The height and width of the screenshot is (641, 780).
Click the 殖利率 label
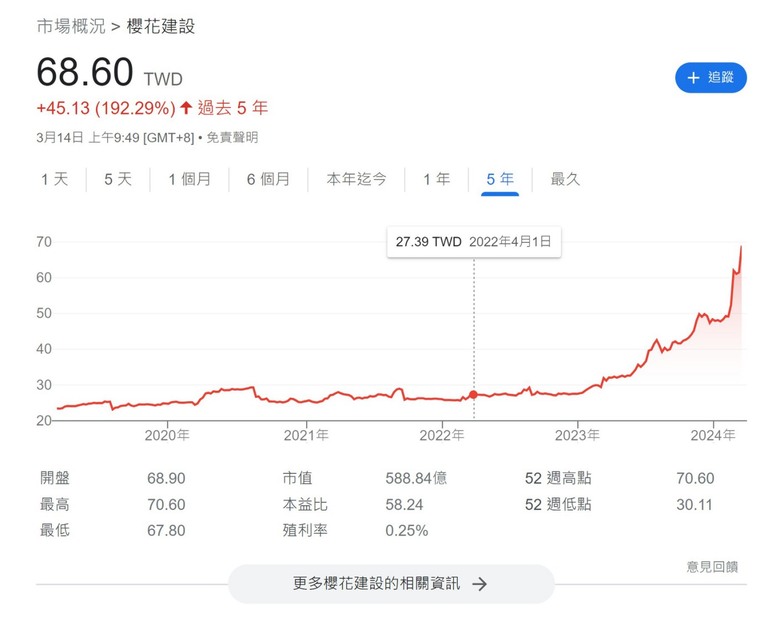(x=305, y=531)
